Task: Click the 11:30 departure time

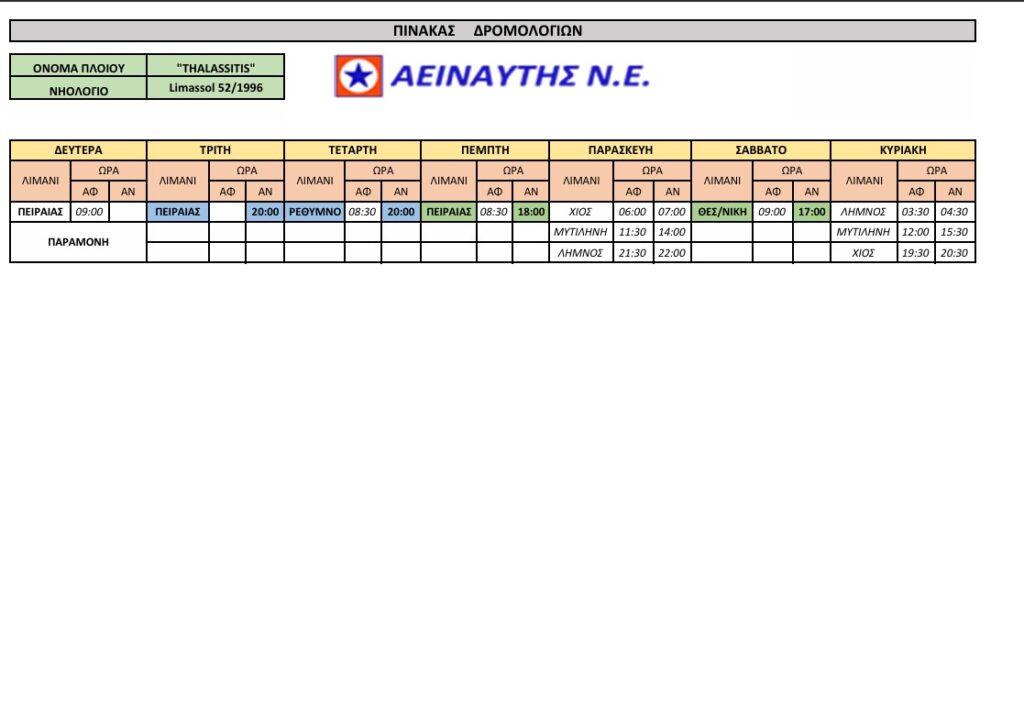Action: point(633,232)
